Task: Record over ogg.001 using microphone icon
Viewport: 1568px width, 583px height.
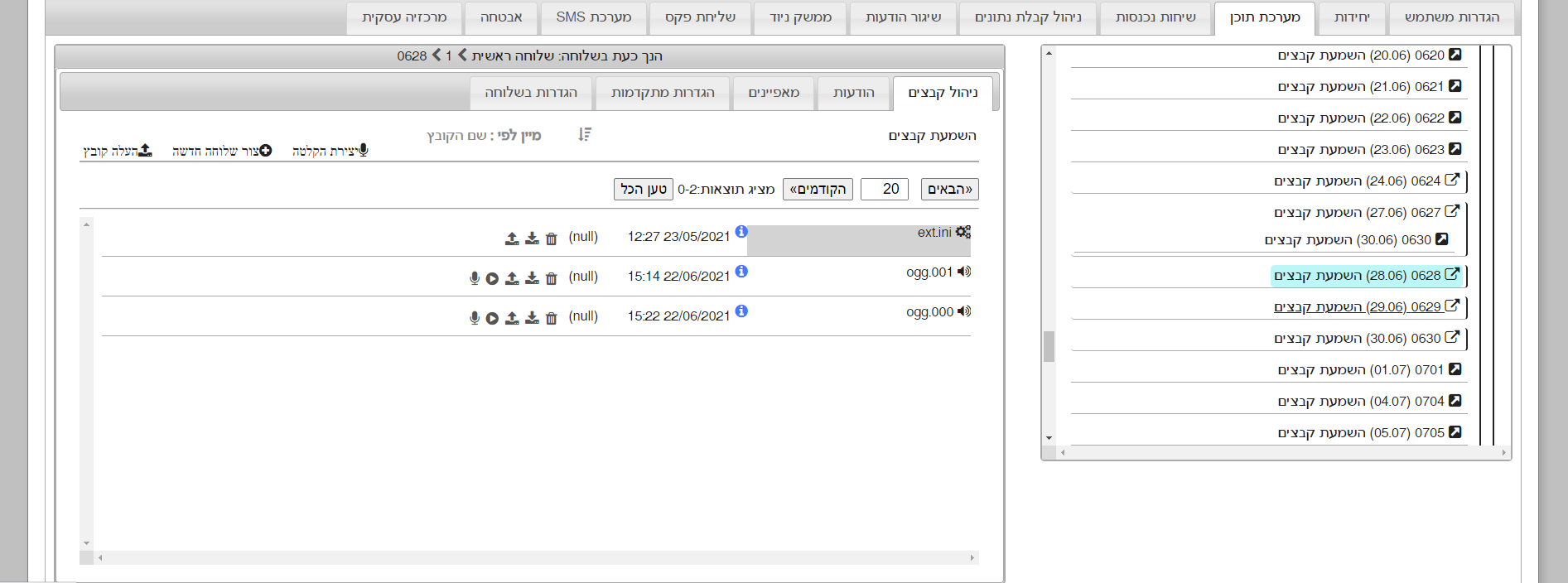Action: tap(475, 278)
